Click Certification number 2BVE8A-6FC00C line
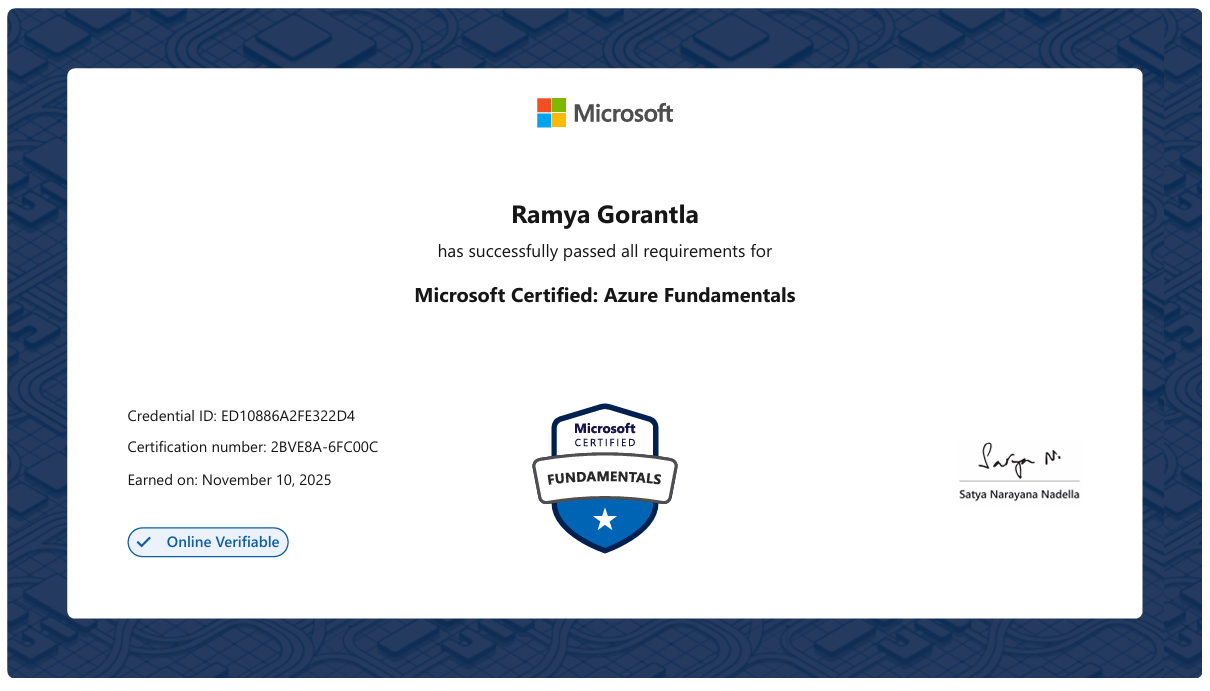 coord(253,447)
